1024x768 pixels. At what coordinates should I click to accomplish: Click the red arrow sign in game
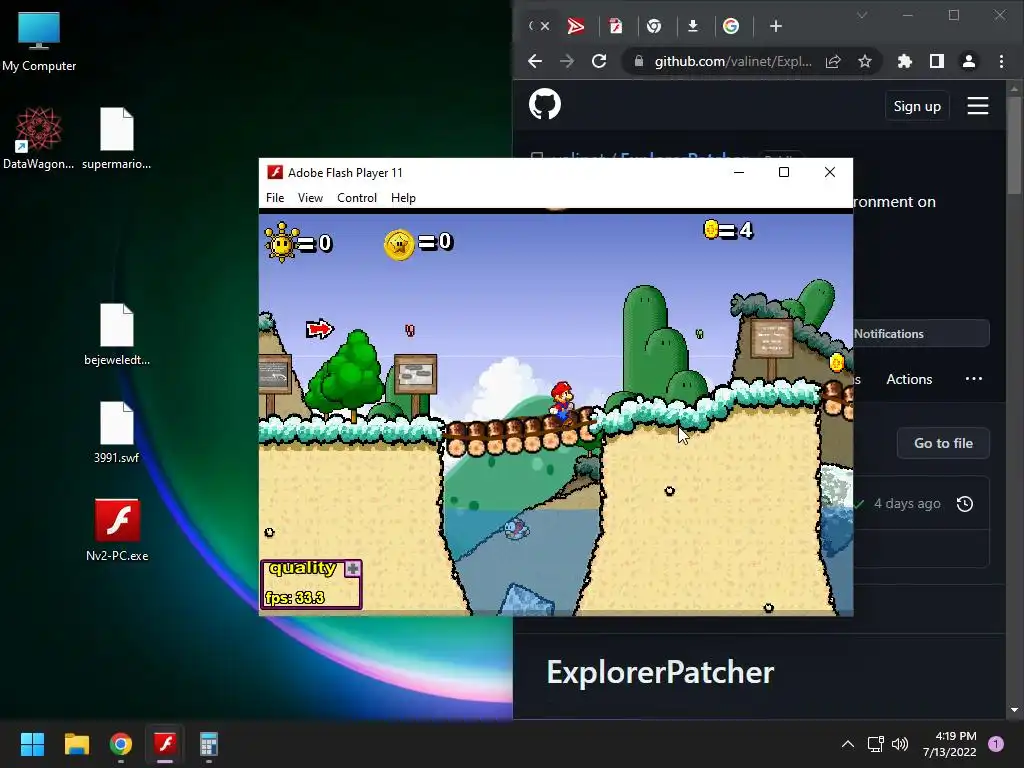click(x=319, y=328)
